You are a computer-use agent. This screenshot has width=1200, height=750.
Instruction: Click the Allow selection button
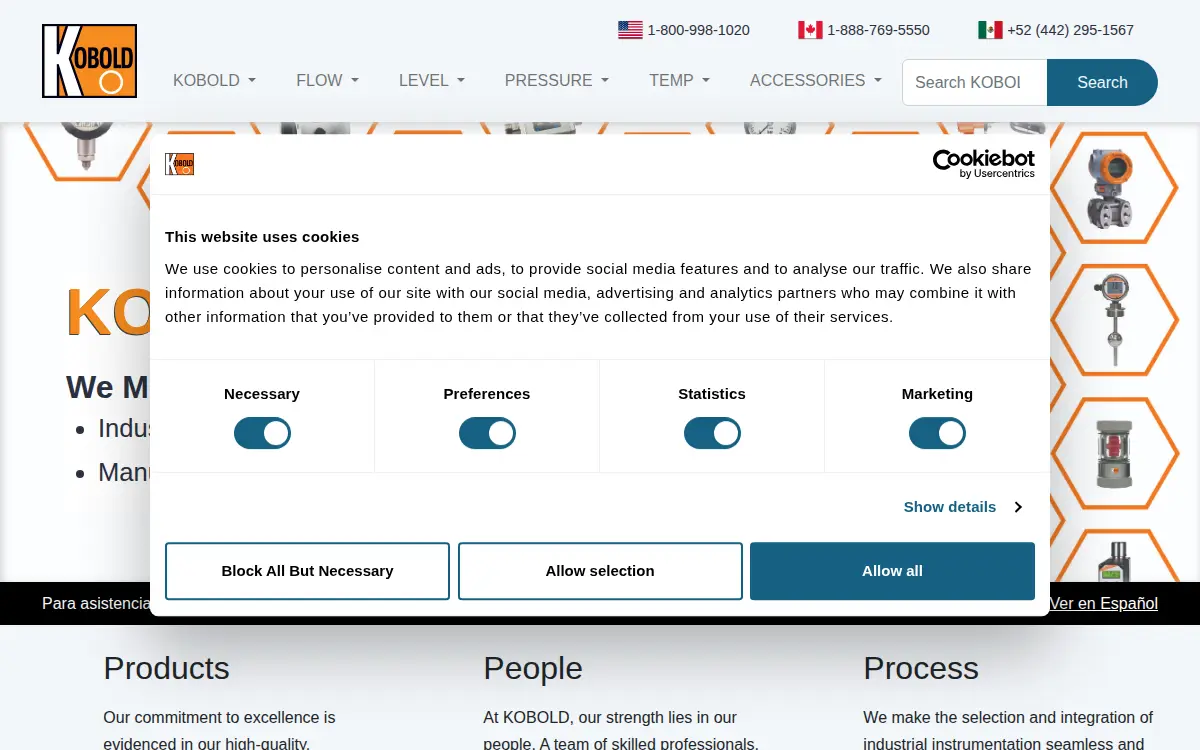click(x=600, y=571)
